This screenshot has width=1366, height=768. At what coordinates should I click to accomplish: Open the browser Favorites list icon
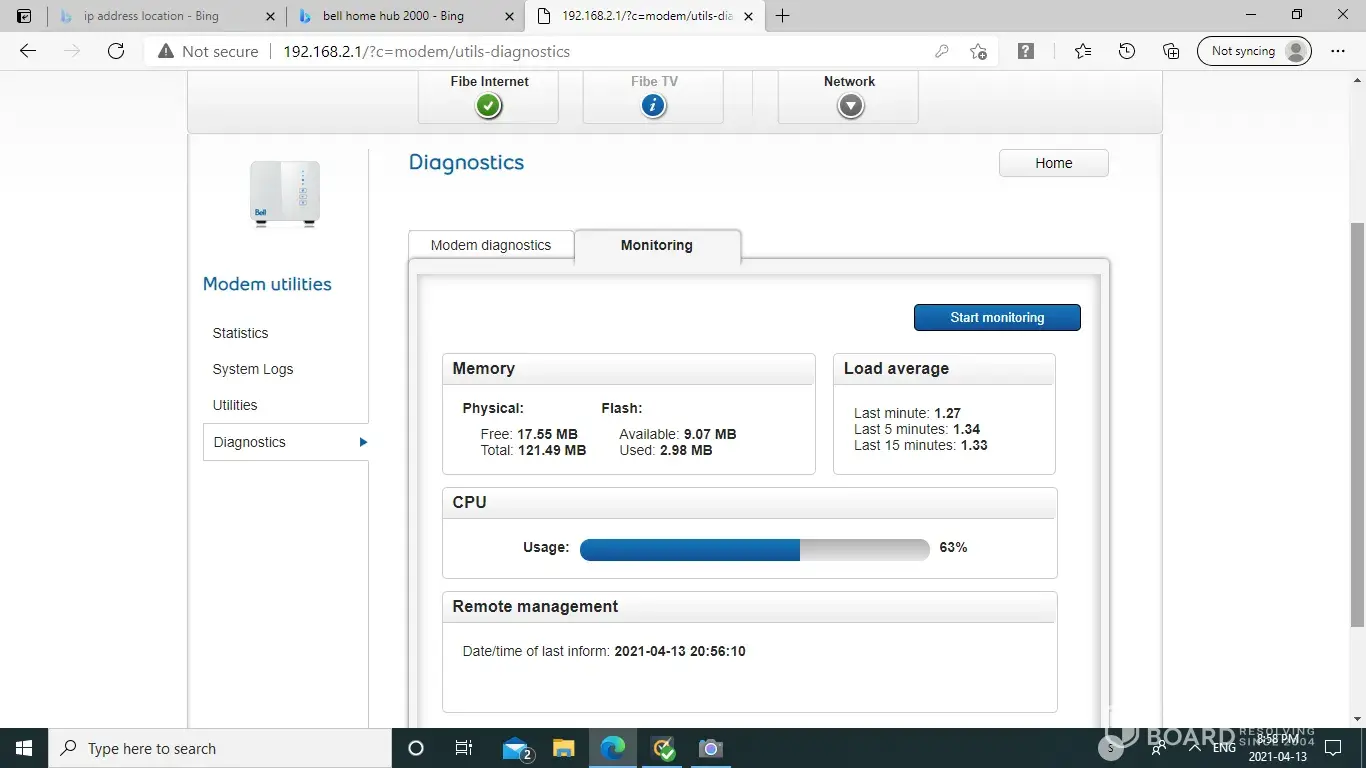[1083, 52]
